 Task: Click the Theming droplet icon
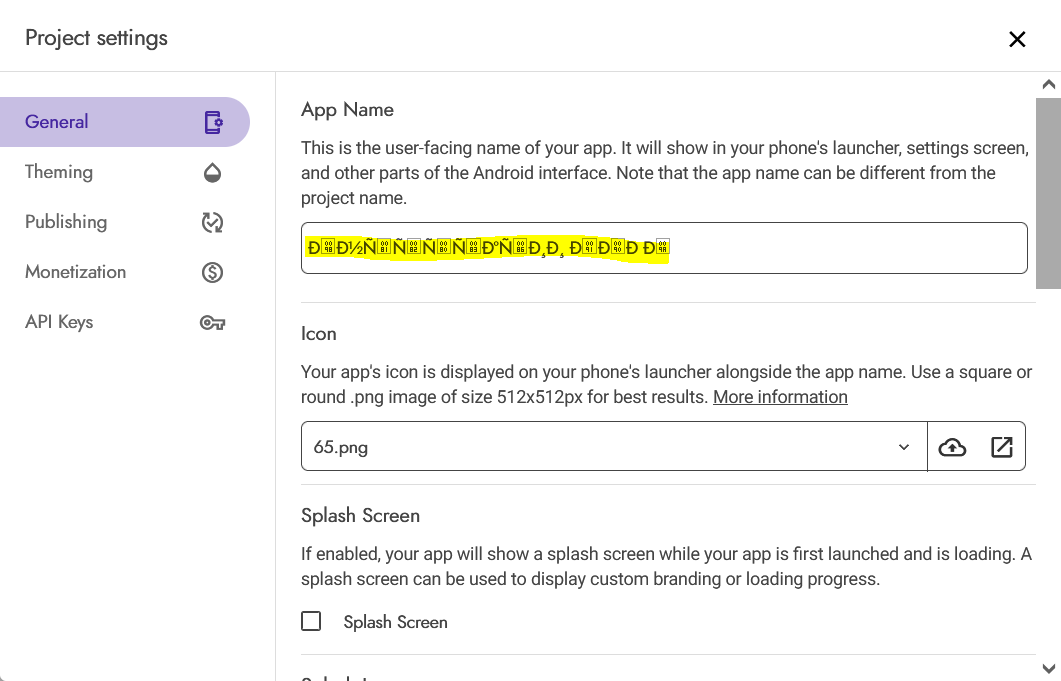212,173
